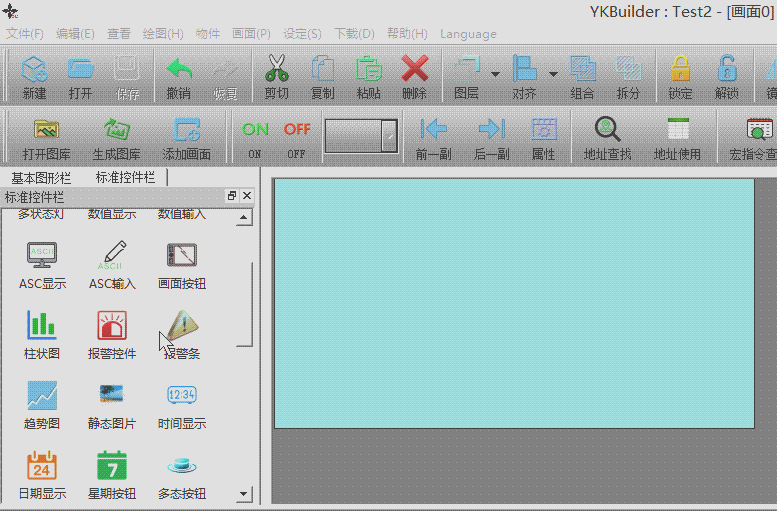The height and width of the screenshot is (511, 777).
Task: Expand the 图层 layer dropdown arrow
Action: point(495,74)
